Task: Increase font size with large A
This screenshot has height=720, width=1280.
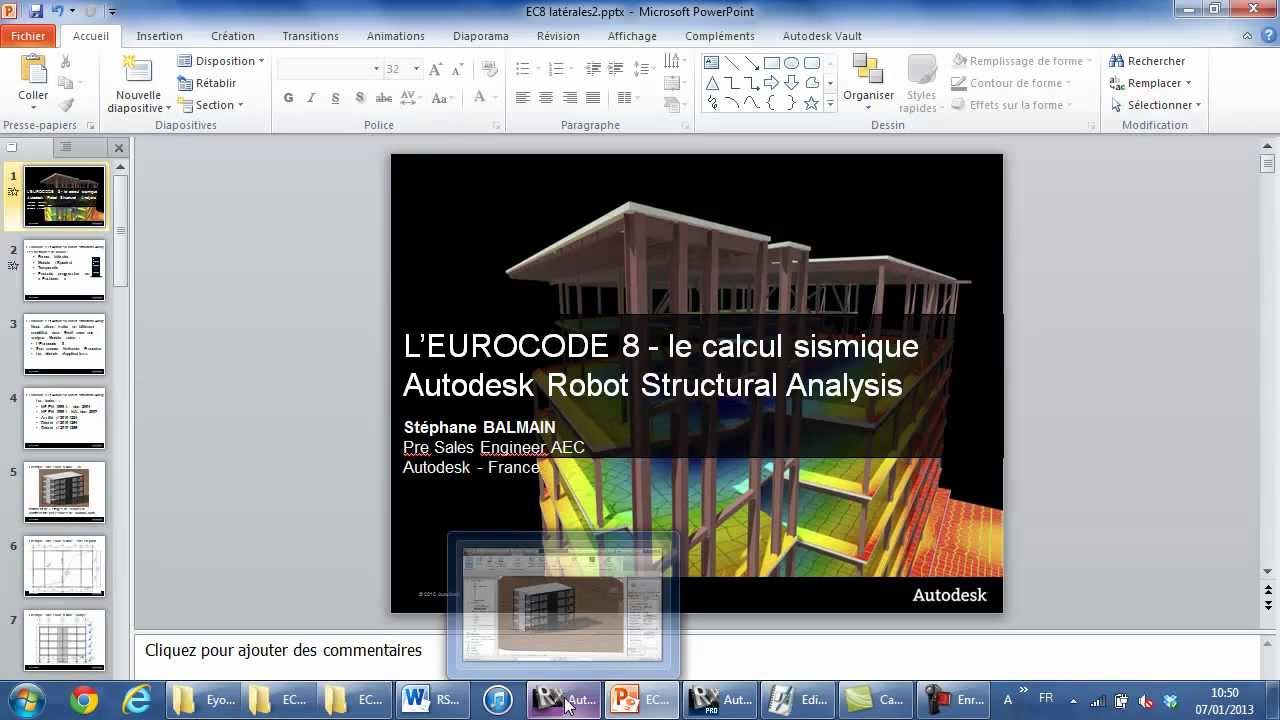Action: (x=435, y=69)
